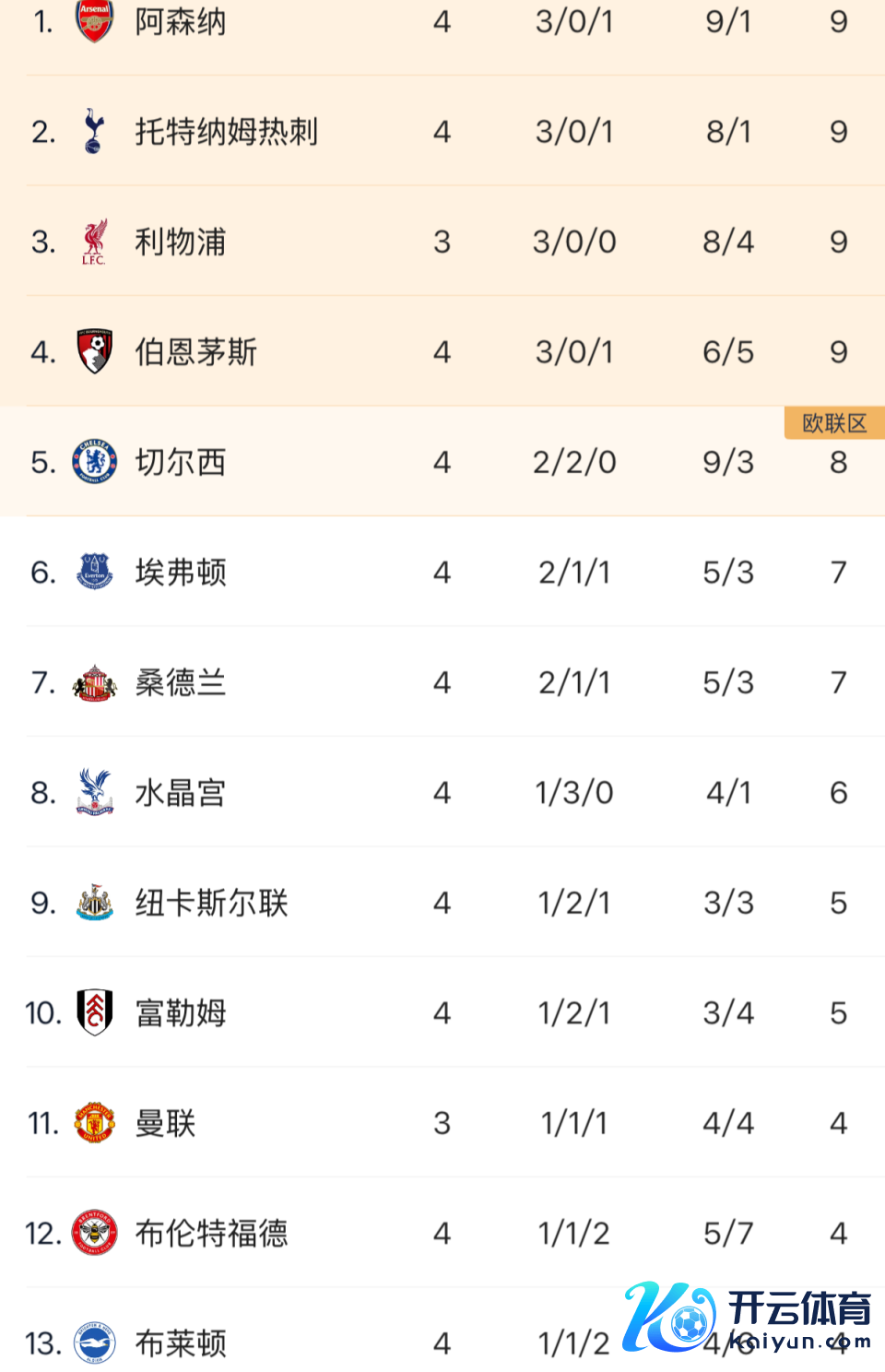Open team name 阿森纳
Image resolution: width=885 pixels, height=1372 pixels.
(x=181, y=21)
